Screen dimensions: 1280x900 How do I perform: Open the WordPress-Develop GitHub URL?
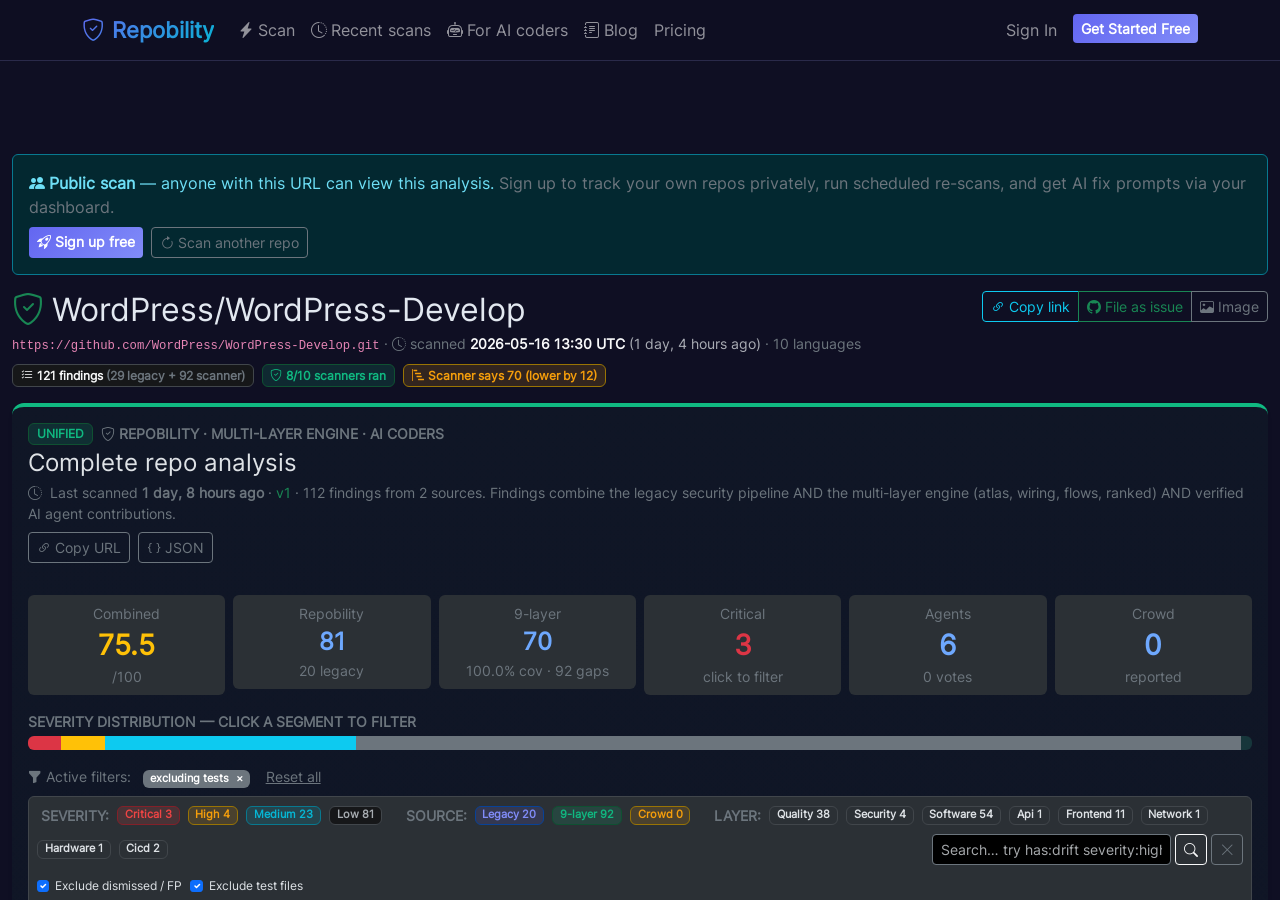tap(196, 344)
